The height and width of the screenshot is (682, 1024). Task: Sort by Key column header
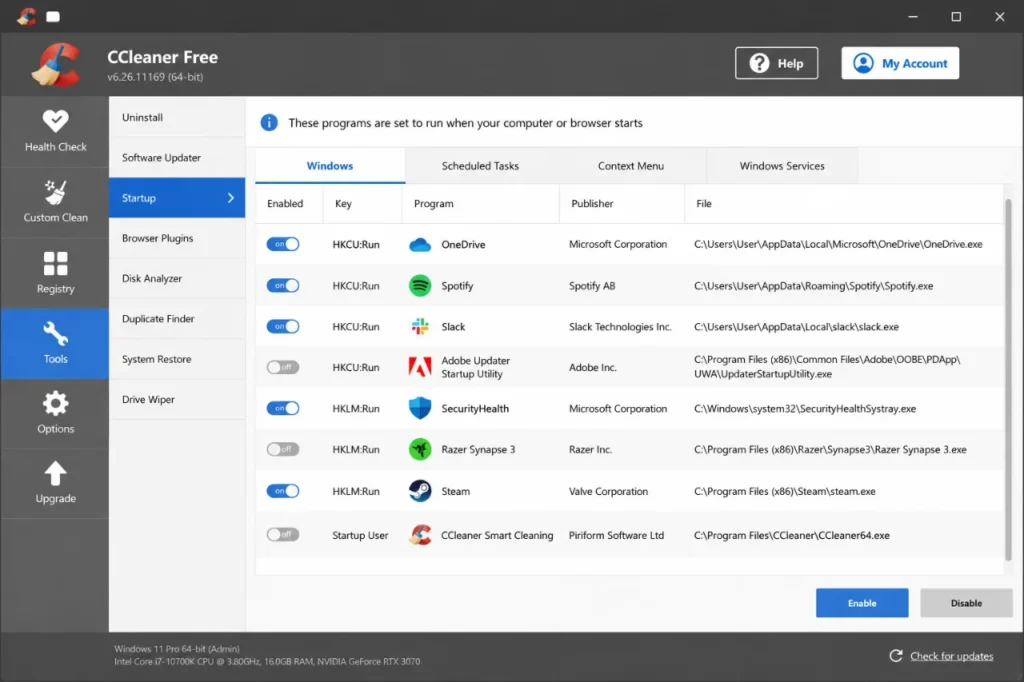pos(362,204)
